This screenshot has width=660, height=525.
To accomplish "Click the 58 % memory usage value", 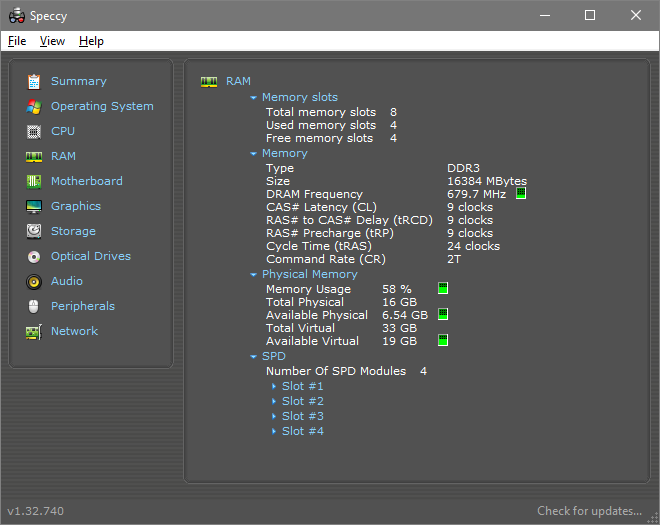I will 397,289.
